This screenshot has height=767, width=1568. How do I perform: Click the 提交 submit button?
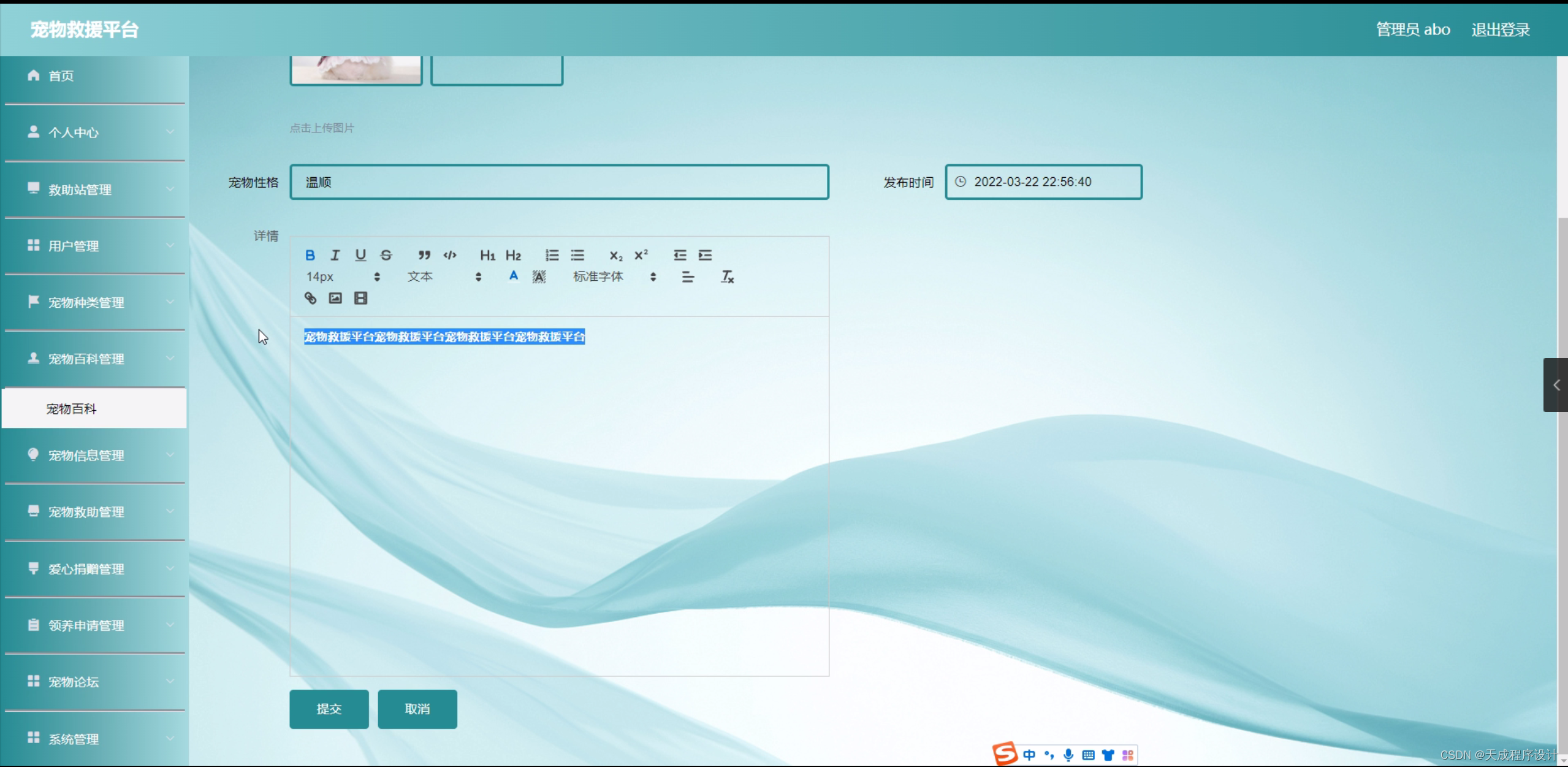coord(329,709)
